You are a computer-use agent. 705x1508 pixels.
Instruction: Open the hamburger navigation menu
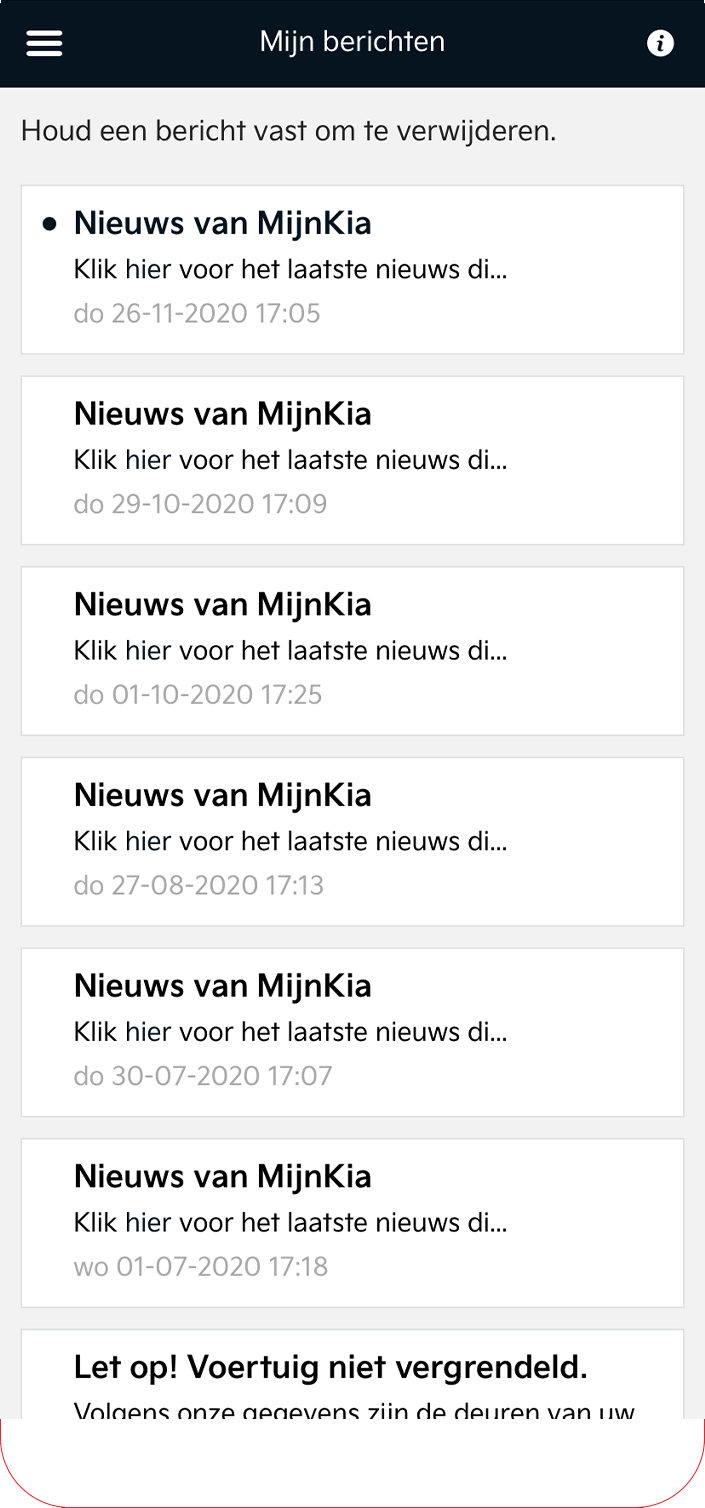click(x=44, y=43)
